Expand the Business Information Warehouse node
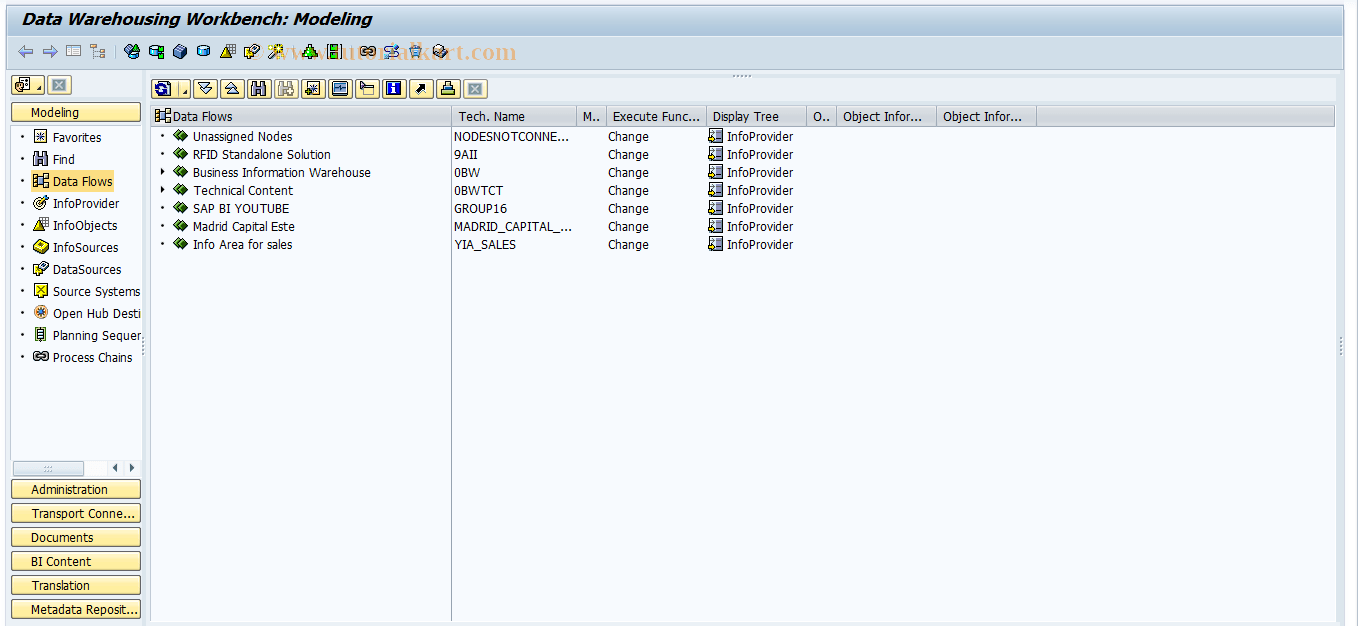Viewport: 1358px width, 626px height. [164, 172]
